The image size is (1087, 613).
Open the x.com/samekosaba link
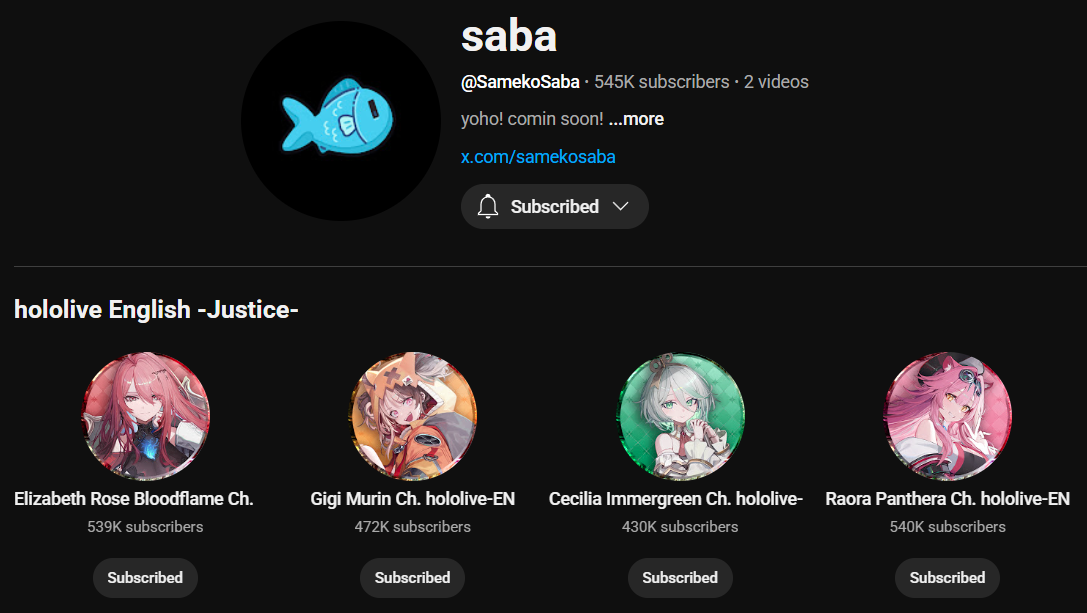[538, 157]
